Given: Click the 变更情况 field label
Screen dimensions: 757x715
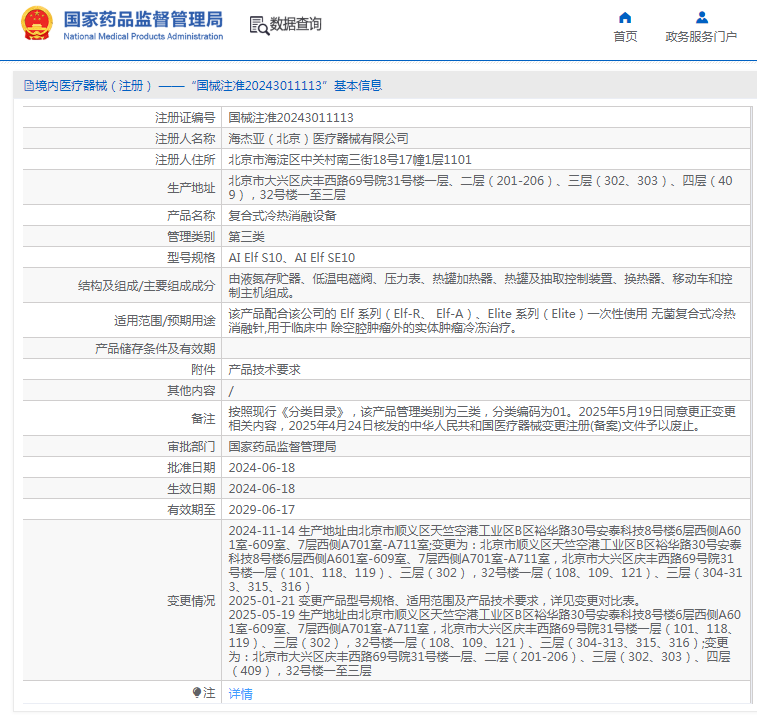Looking at the screenshot, I should tap(191, 601).
